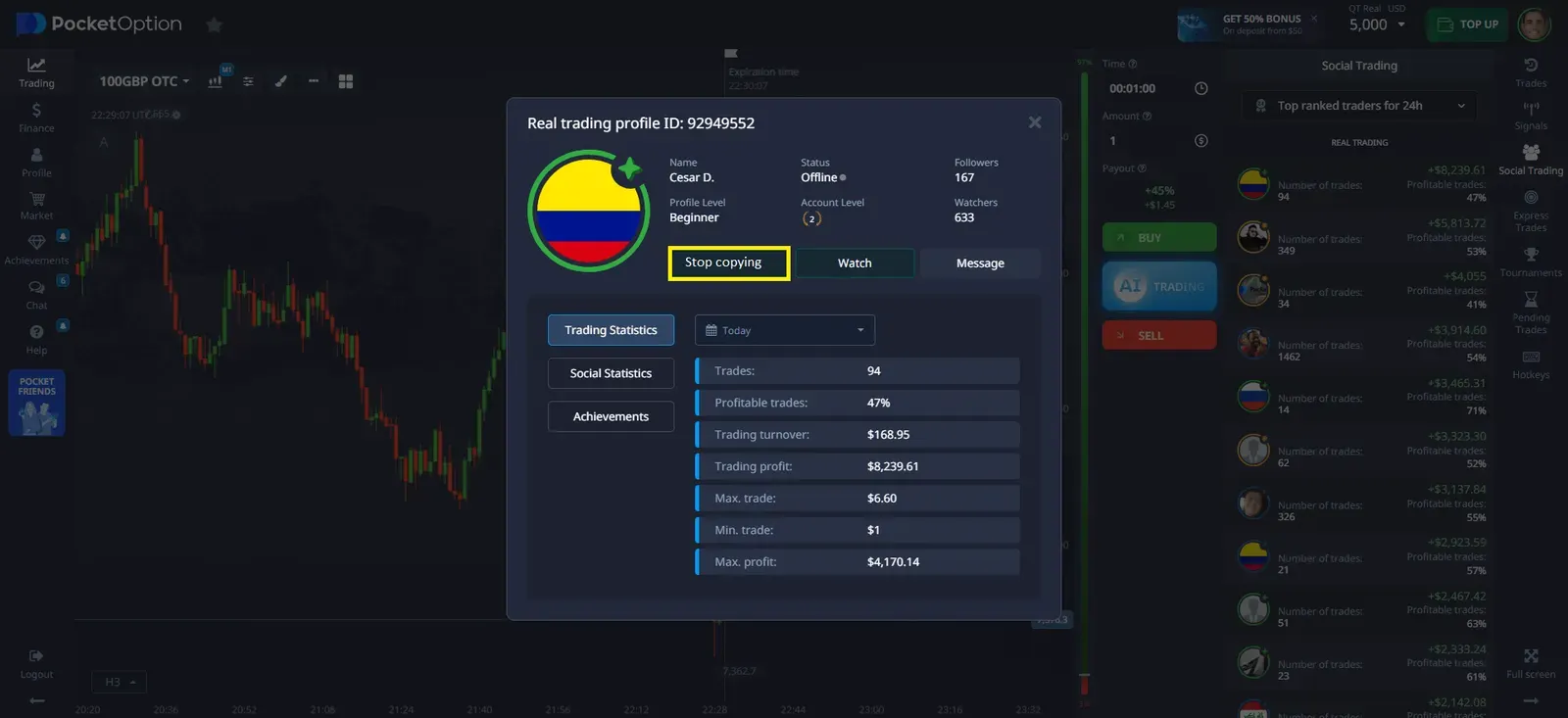
Task: Click the trade Amount input field
Action: [x=1147, y=141]
